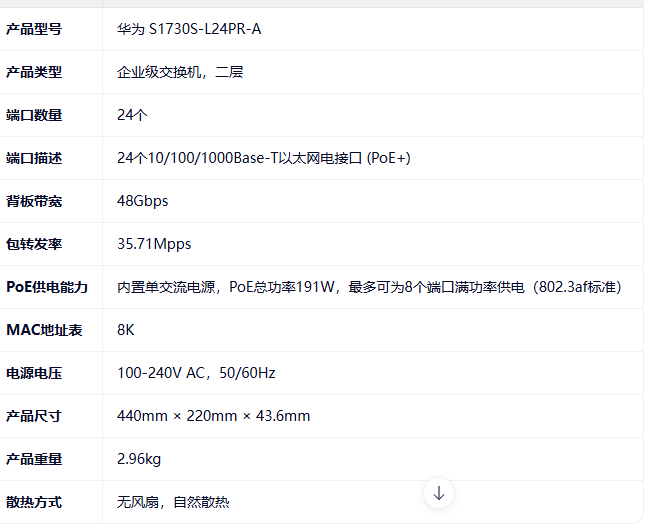Screen dimensions: 661x526
Task: Click the 24个 port count value
Action: coord(132,115)
